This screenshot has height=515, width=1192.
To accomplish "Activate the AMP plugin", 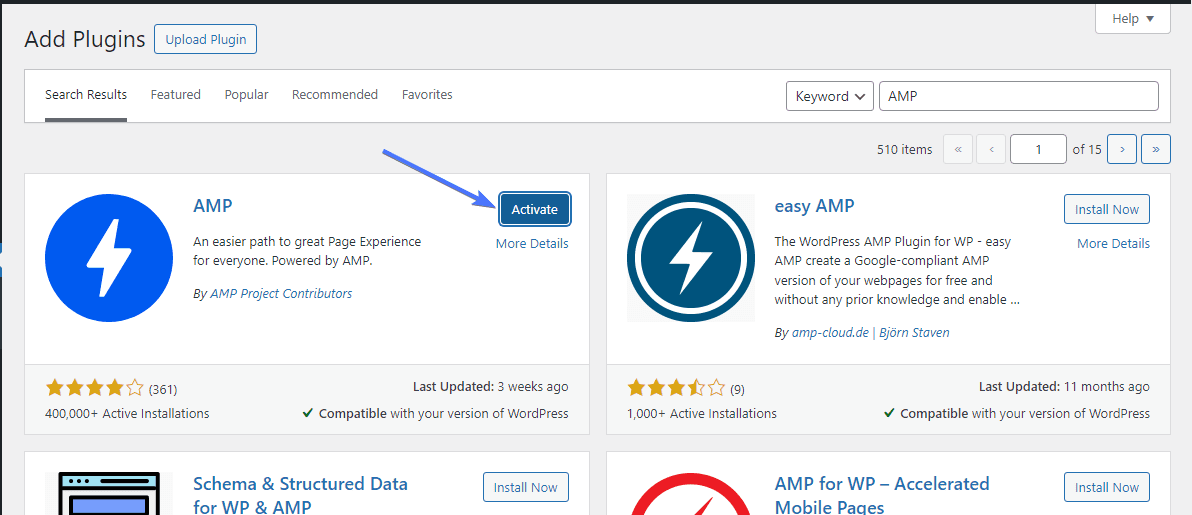I will pos(534,209).
